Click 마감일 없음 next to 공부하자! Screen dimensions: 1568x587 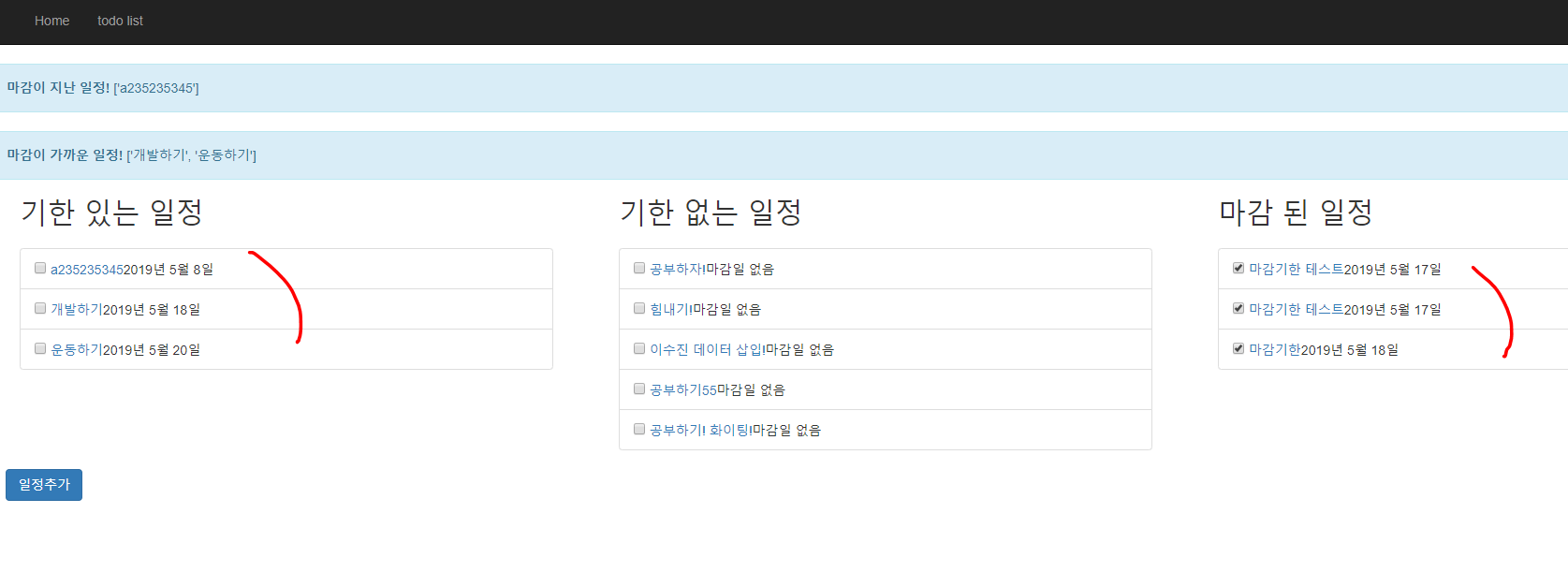[740, 270]
